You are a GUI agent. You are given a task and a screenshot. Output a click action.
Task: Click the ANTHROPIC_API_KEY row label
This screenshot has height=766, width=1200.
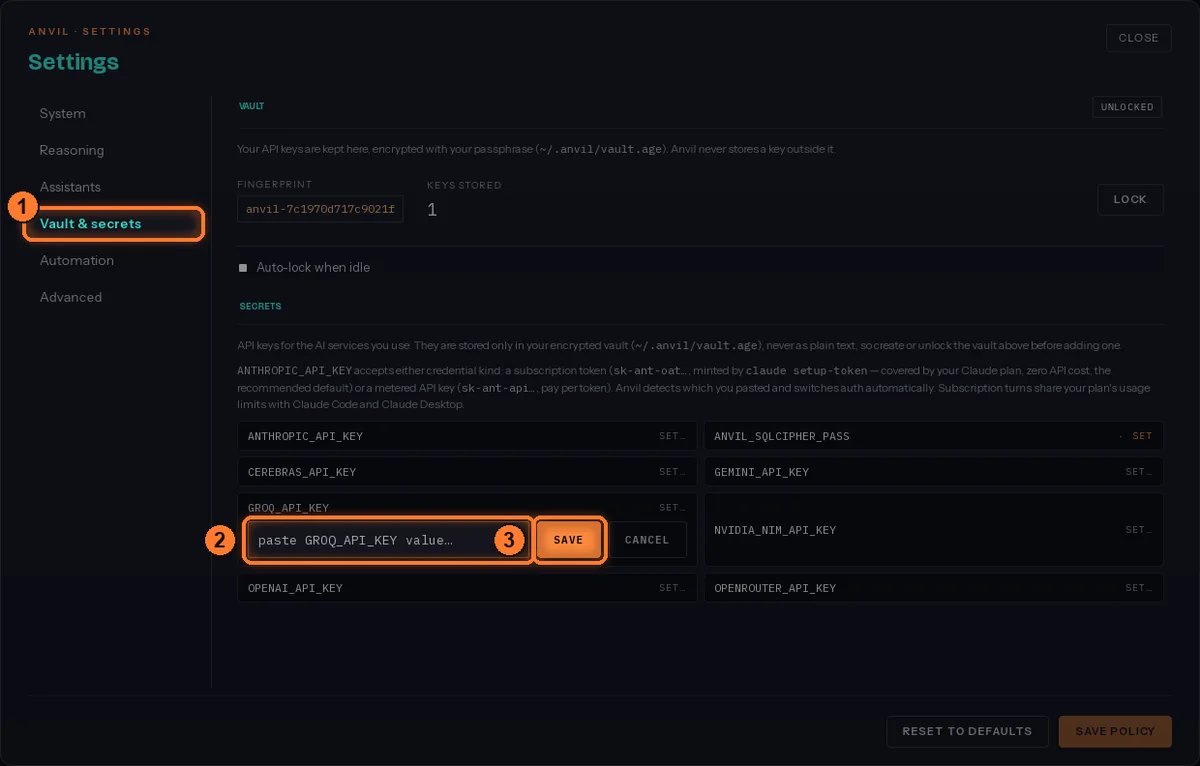(305, 436)
